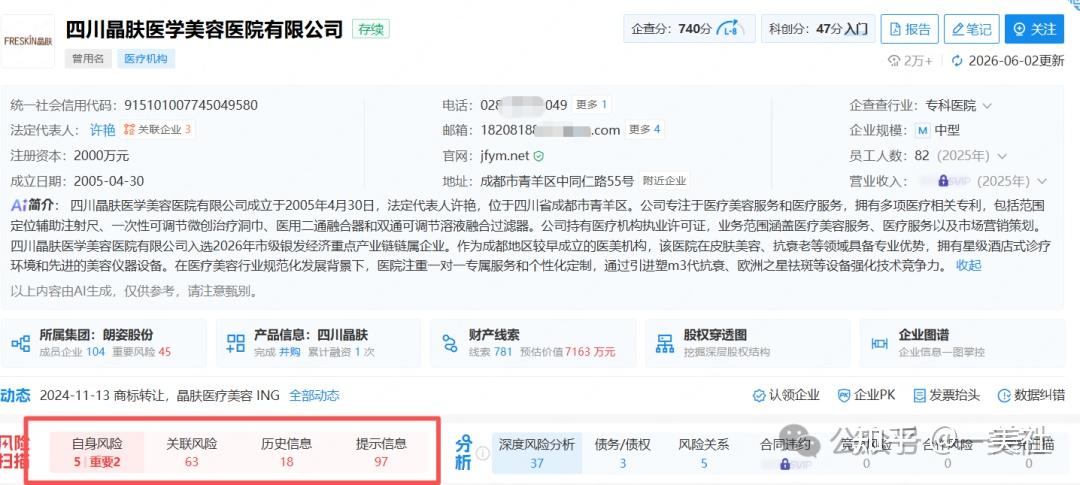Screen dimensions: 1080x485
Task: Click 企业PK compare button
Action: pyautogui.click(x=866, y=395)
